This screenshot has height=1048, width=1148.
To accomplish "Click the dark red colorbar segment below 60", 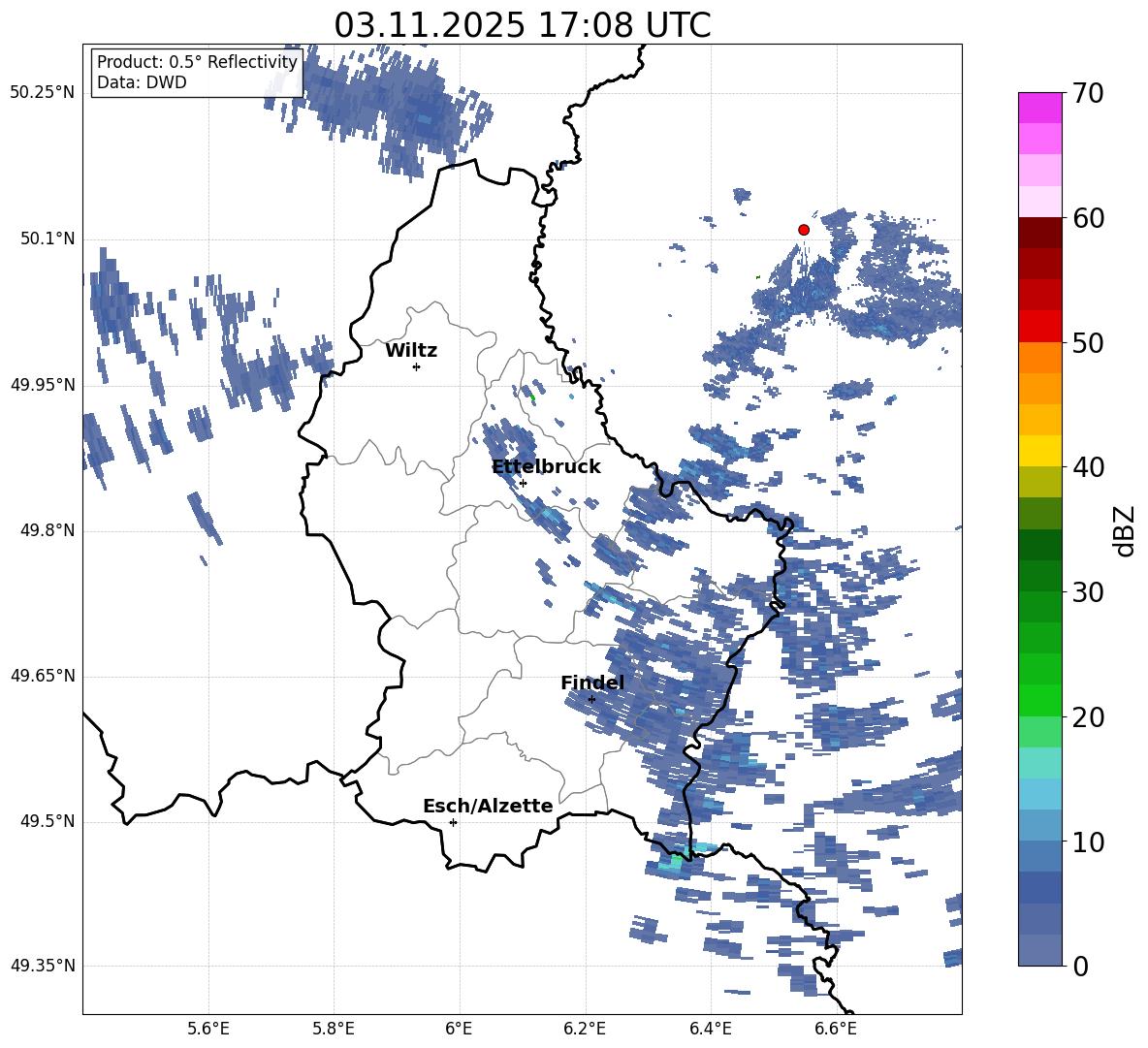I will (1039, 233).
